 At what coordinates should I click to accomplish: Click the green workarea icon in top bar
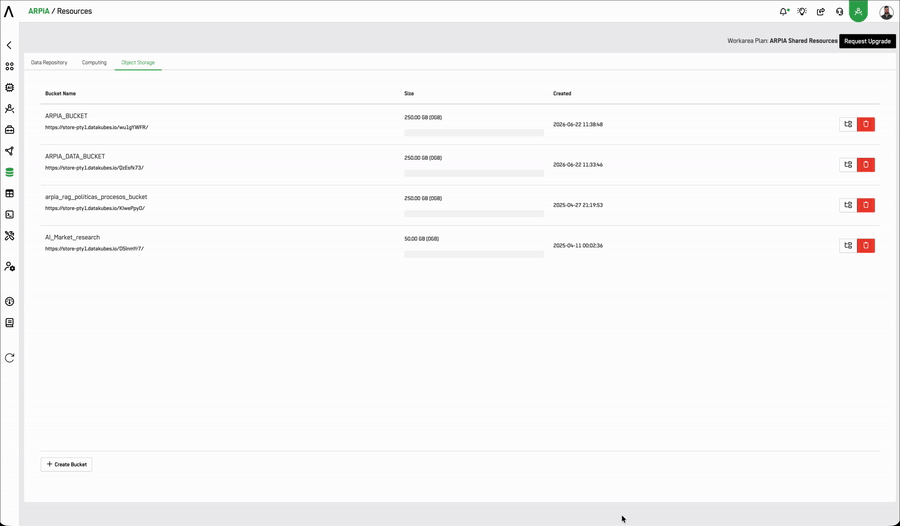pyautogui.click(x=858, y=11)
